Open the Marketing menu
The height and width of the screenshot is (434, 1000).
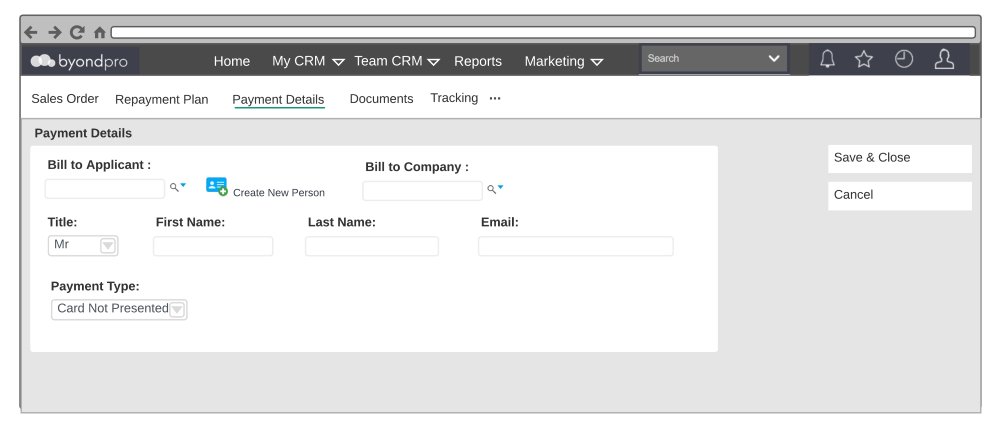[563, 61]
